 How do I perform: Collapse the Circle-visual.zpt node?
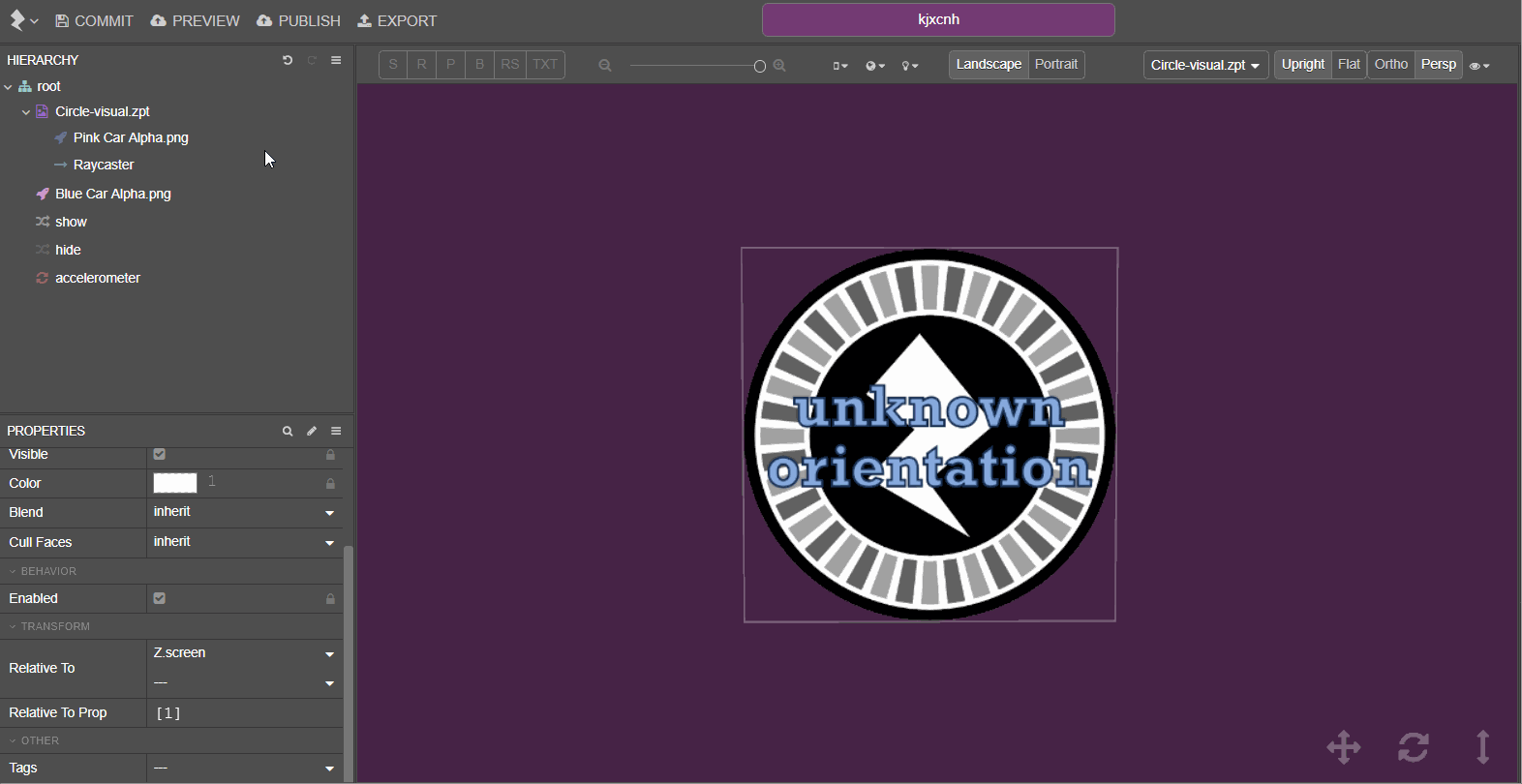(x=26, y=111)
